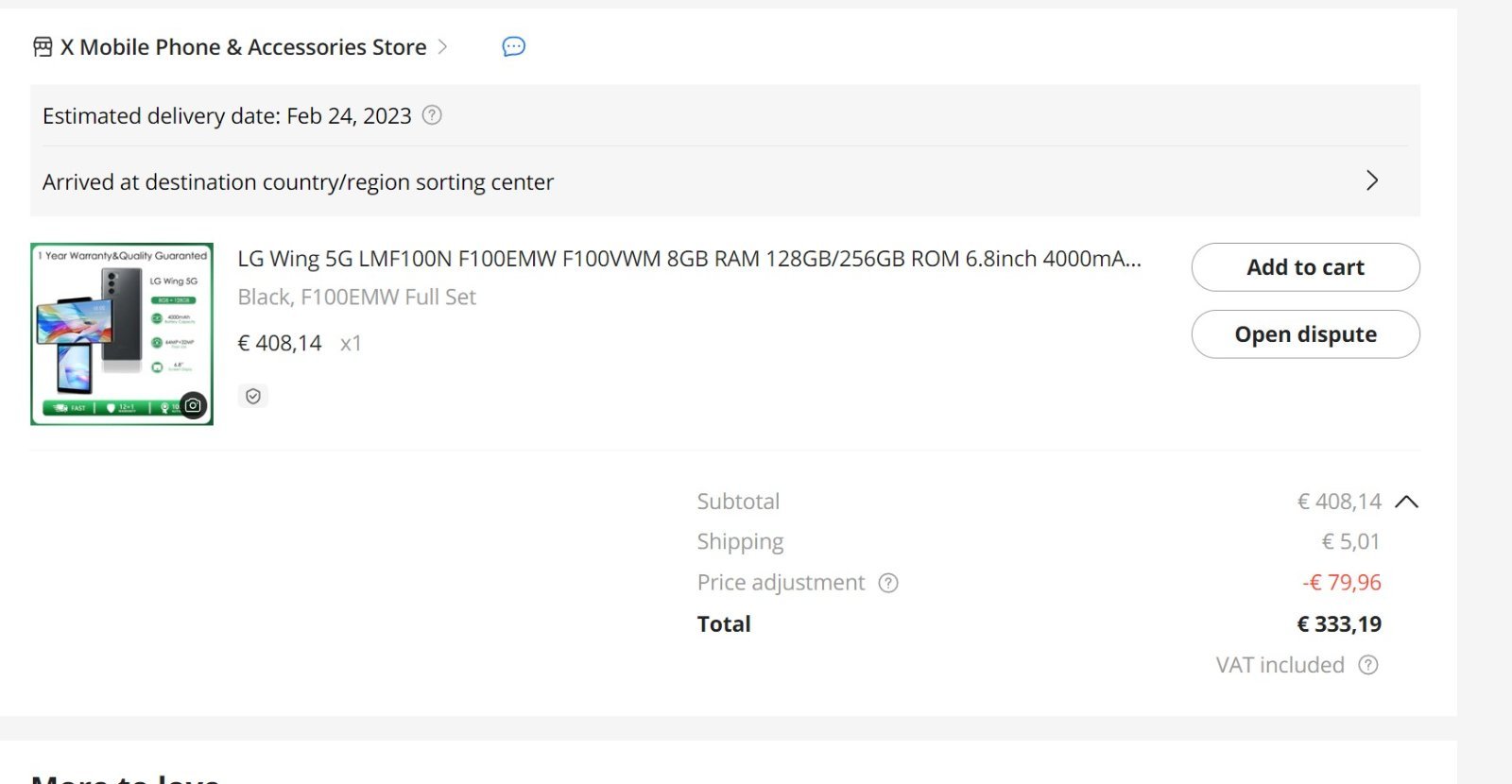
Task: Add the LG Wing 5G to cart
Action: click(x=1305, y=267)
